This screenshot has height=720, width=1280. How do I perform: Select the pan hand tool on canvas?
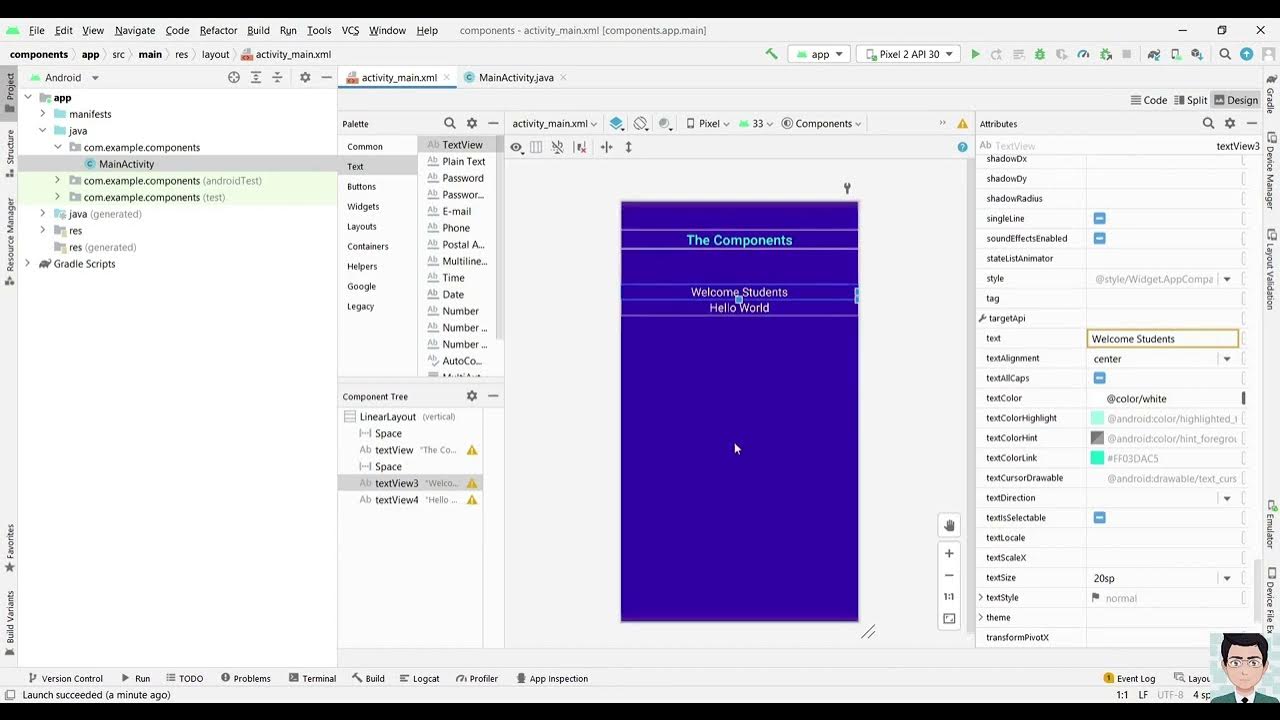coord(949,525)
